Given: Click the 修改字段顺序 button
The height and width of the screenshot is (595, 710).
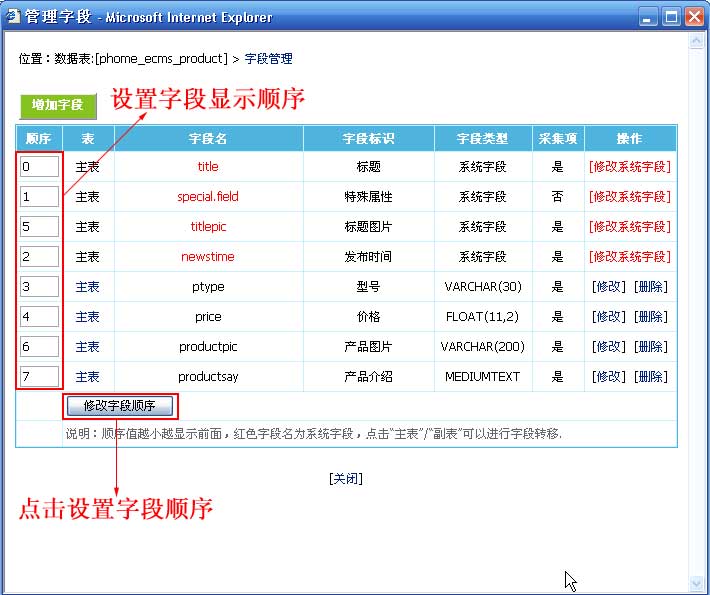Looking at the screenshot, I should tap(119, 406).
